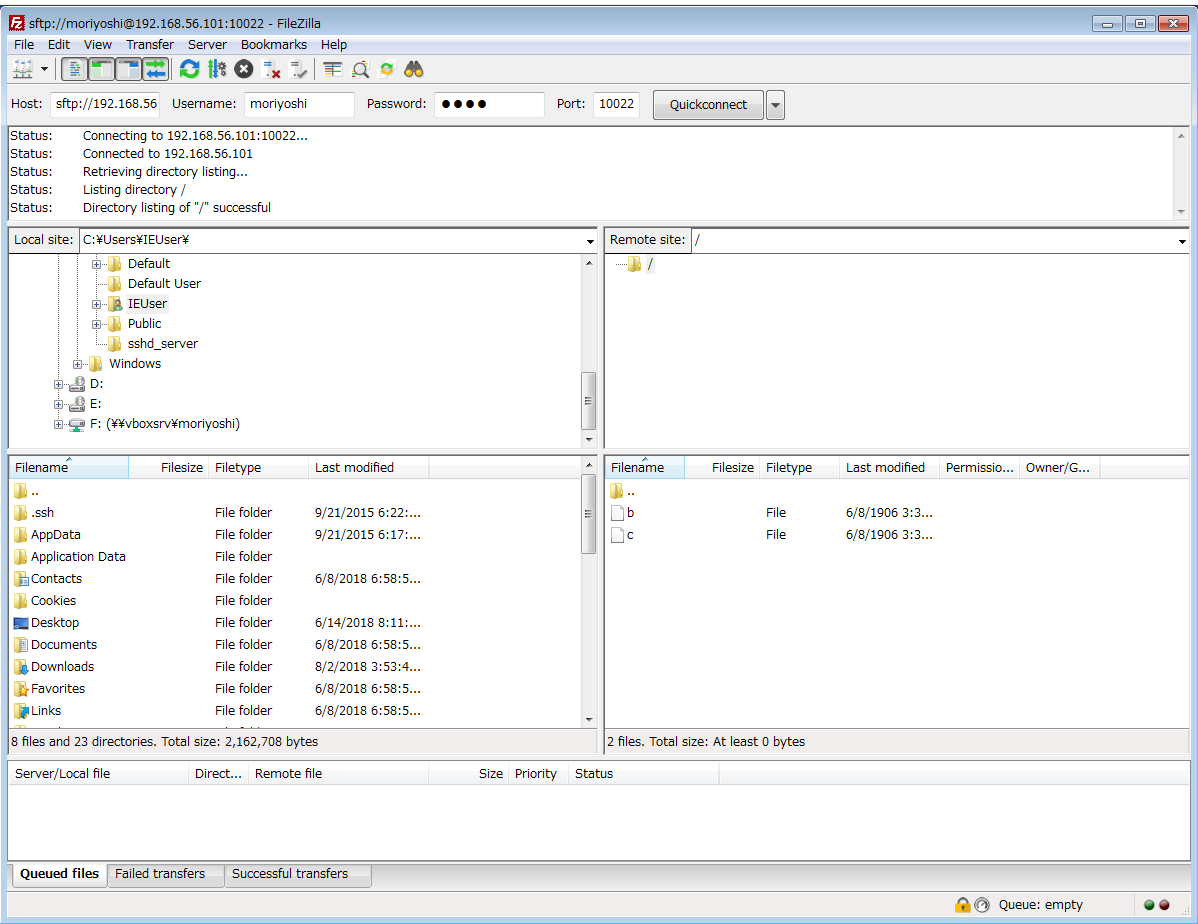Select the Links folder icon
This screenshot has width=1198, height=924.
pyautogui.click(x=21, y=712)
